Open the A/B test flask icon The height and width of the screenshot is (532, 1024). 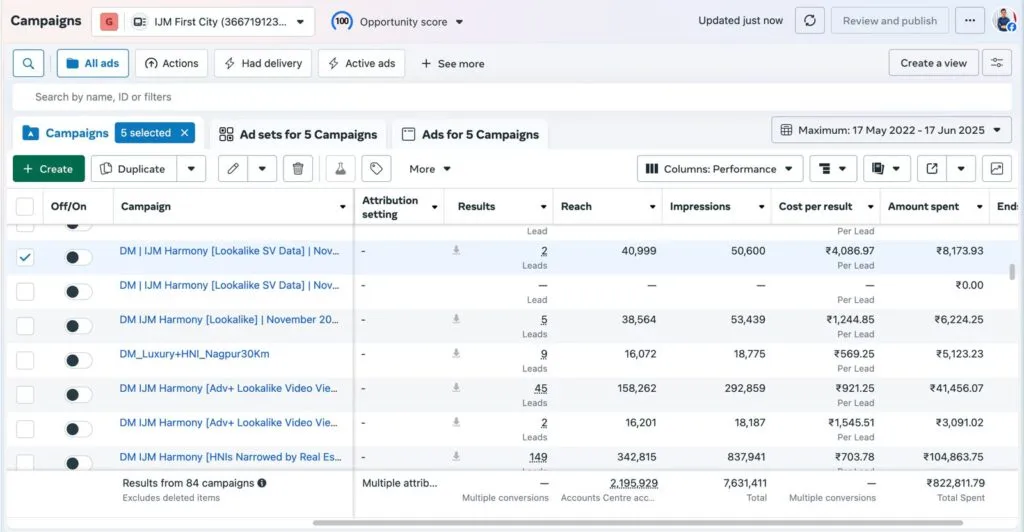(x=340, y=169)
